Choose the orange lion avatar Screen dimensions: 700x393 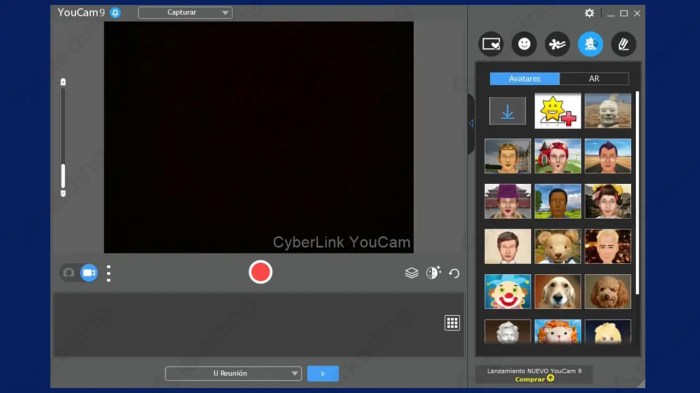558,331
